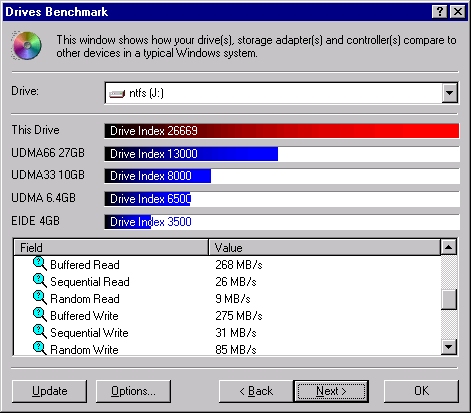Click the results list scroll up arrow
471x413 pixels.
(x=449, y=247)
